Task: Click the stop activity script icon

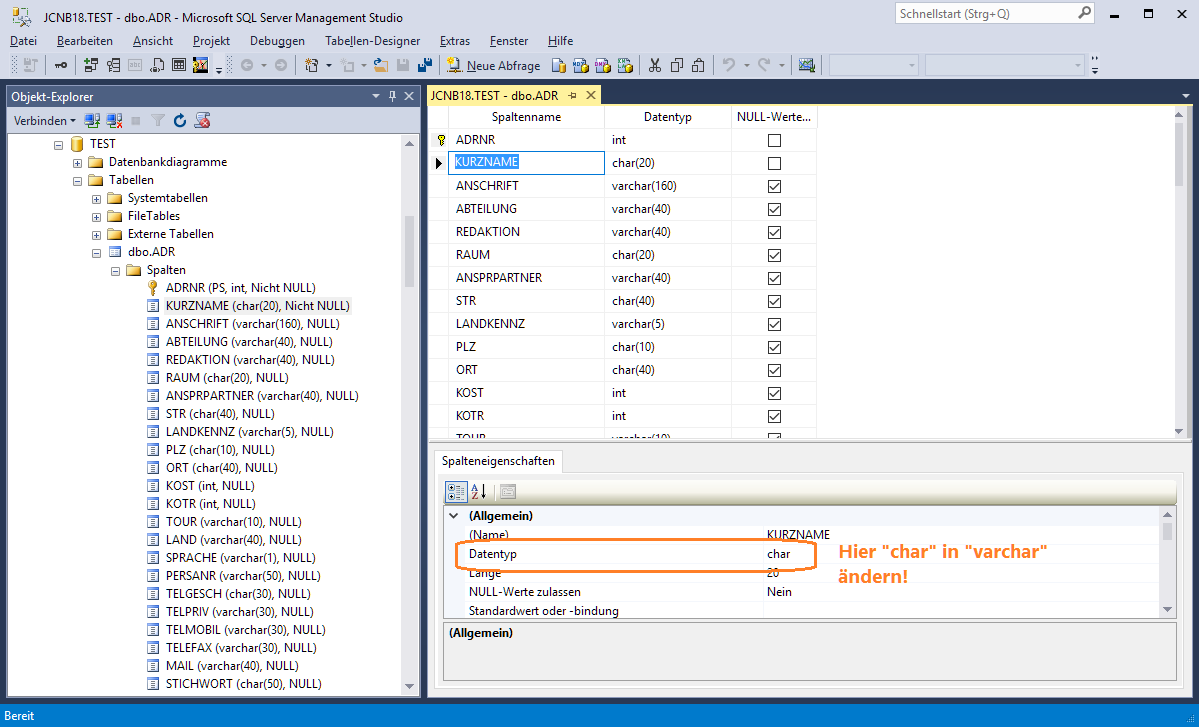Action: 202,120
